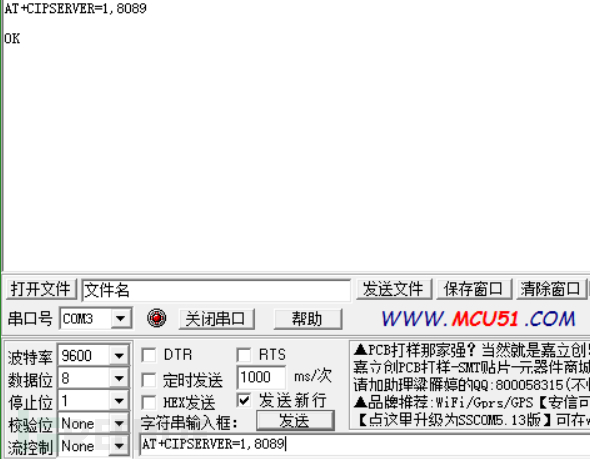Close the serial port with 关闭串口
The height and width of the screenshot is (459, 590).
[x=216, y=319]
